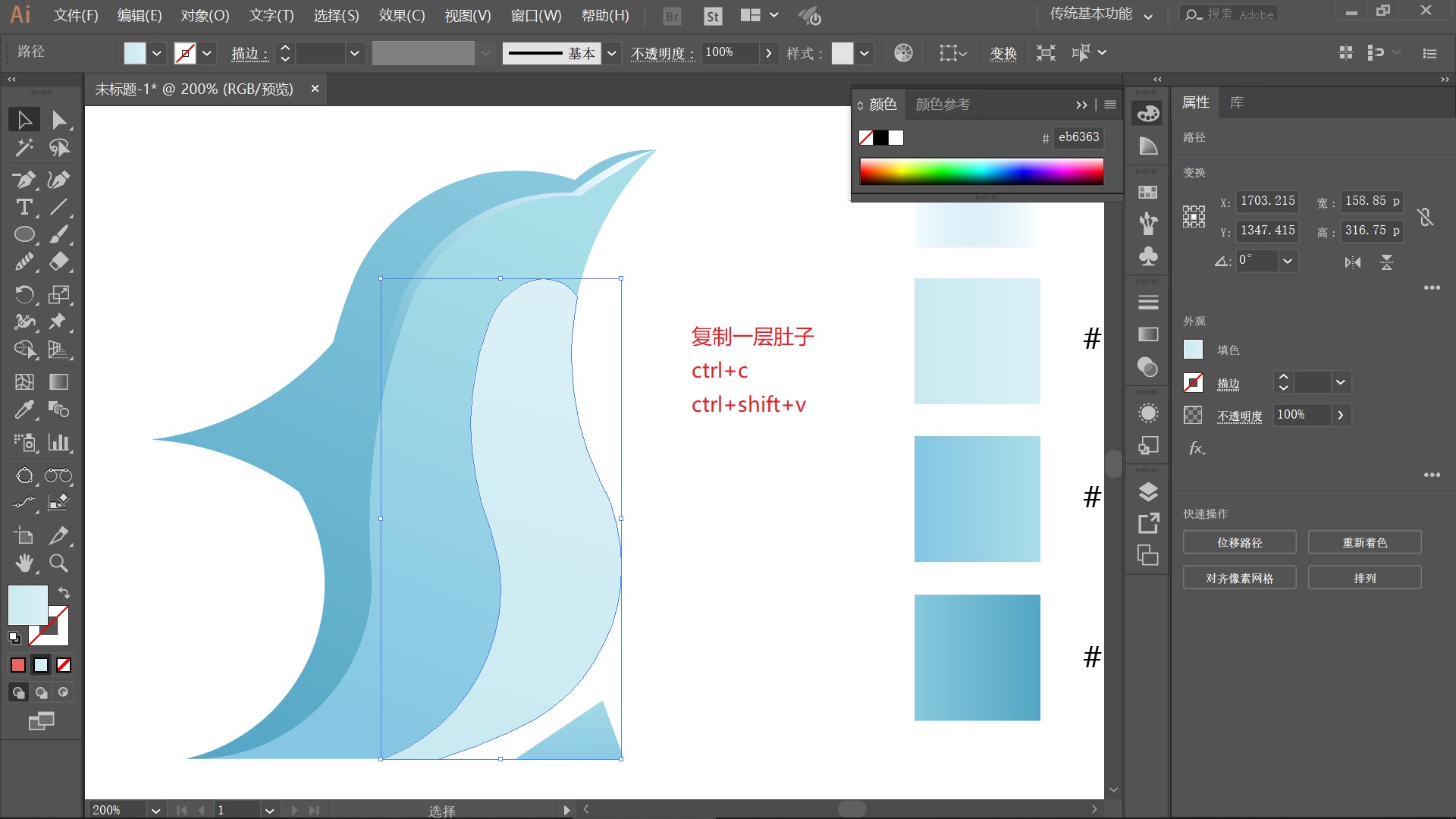Select the Hand pan tool

coord(24,563)
